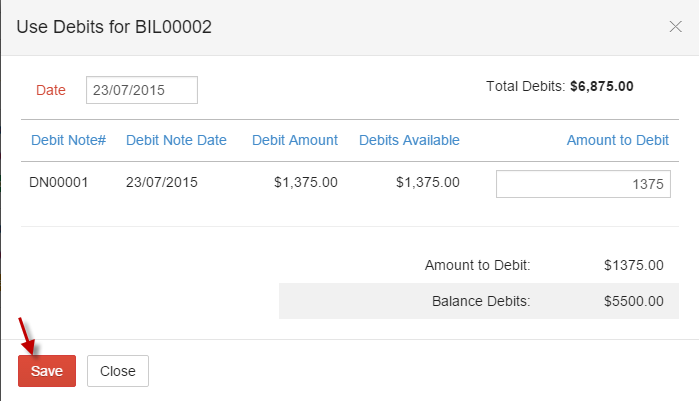Screen dimensions: 699x401
Task: Click the red Date label
Action: (x=51, y=90)
